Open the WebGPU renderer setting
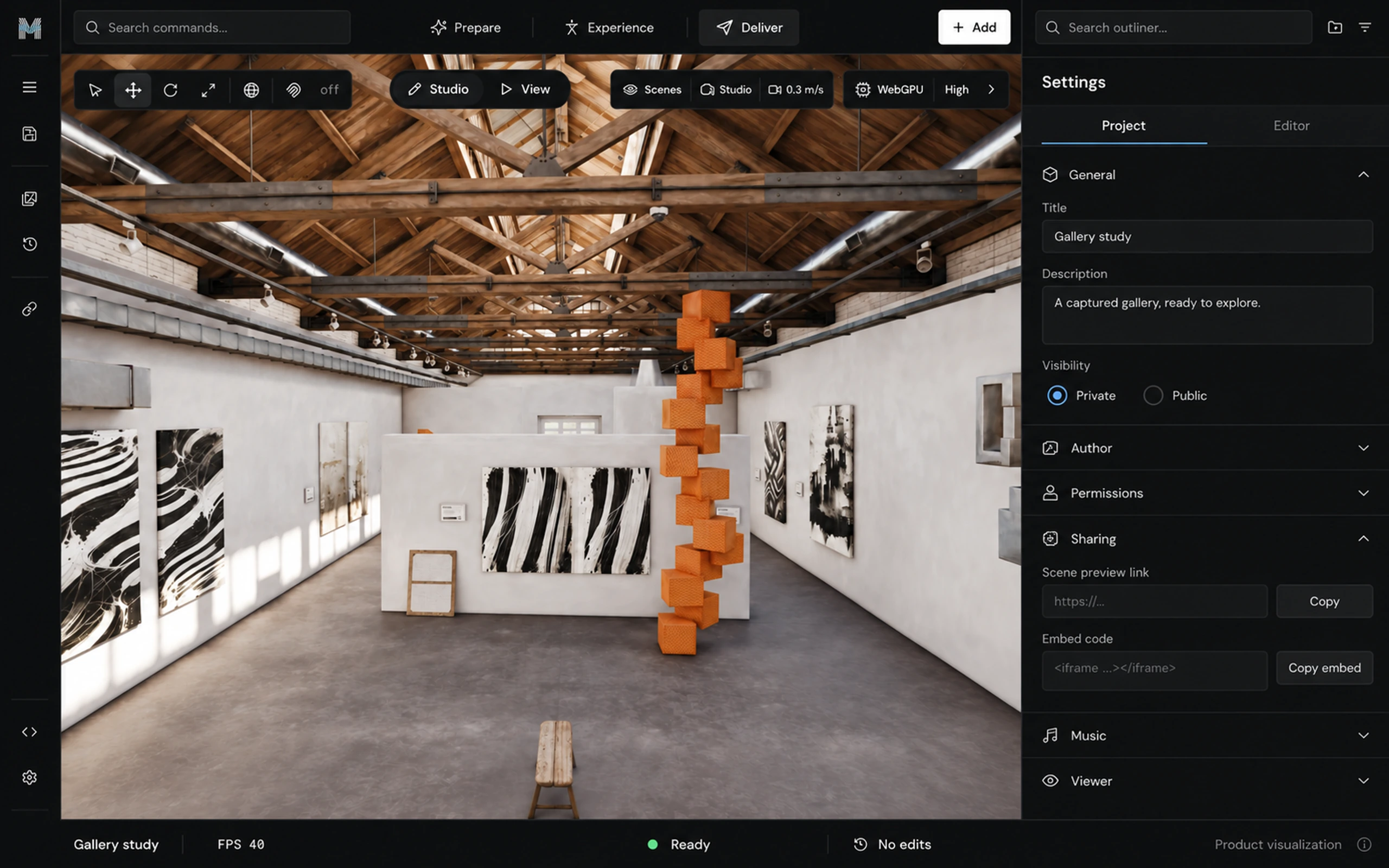Image resolution: width=1389 pixels, height=868 pixels. [890, 90]
